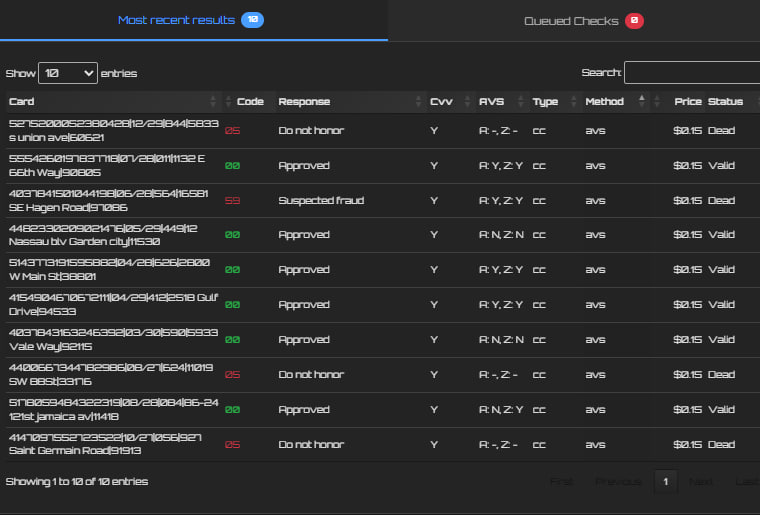Click the red 0 queued count badge
The height and width of the screenshot is (515, 760).
(x=634, y=21)
